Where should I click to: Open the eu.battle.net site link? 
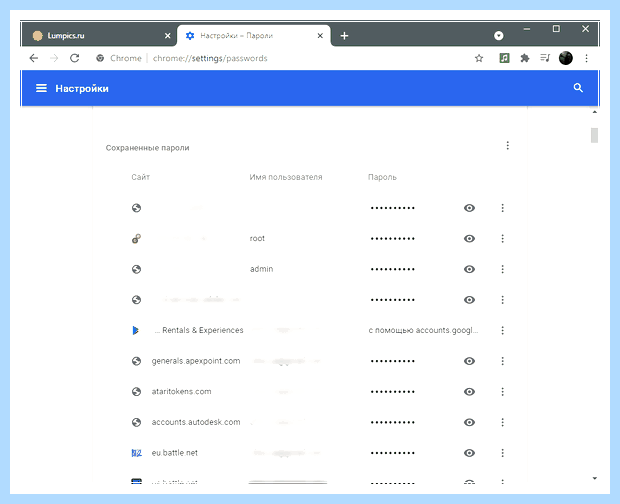tap(174, 453)
